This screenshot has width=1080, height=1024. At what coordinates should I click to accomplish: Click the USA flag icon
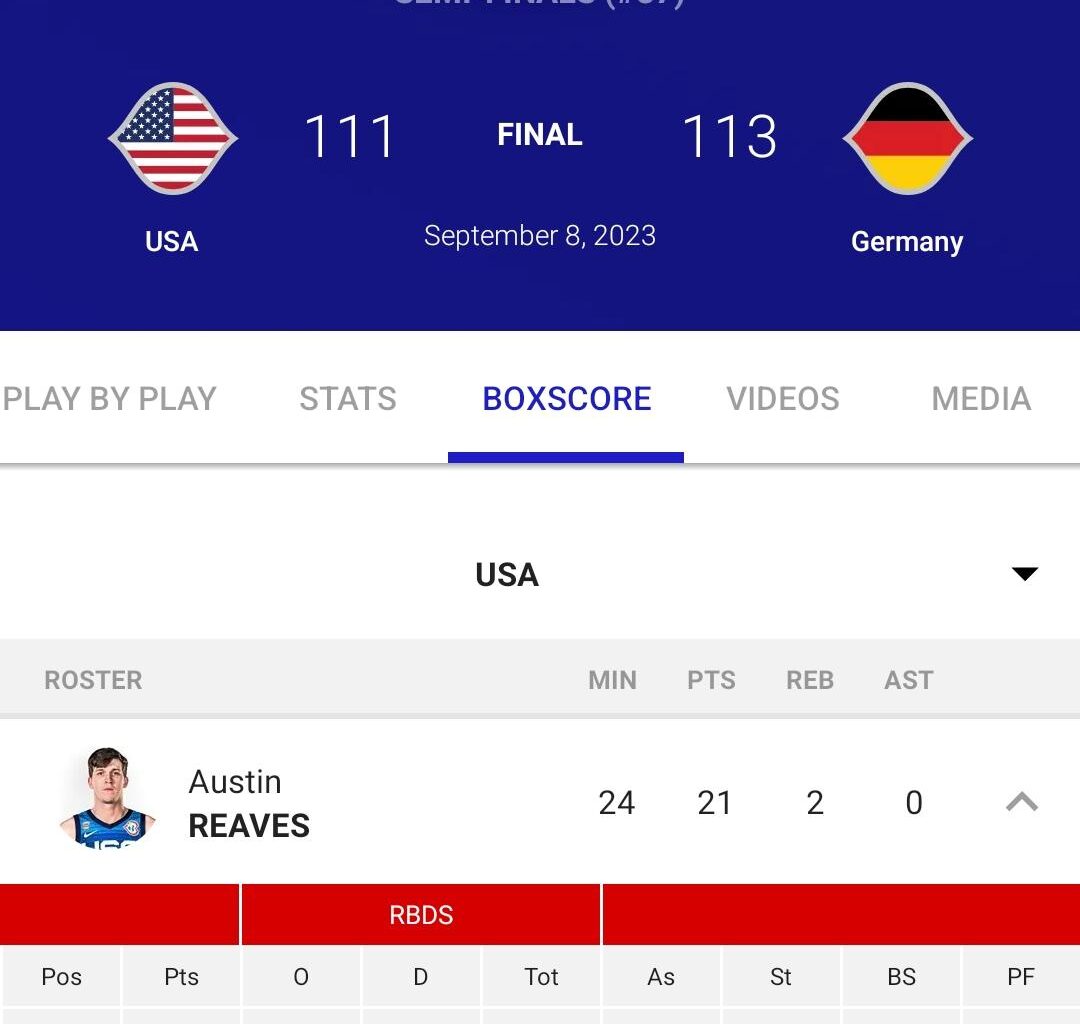point(172,135)
